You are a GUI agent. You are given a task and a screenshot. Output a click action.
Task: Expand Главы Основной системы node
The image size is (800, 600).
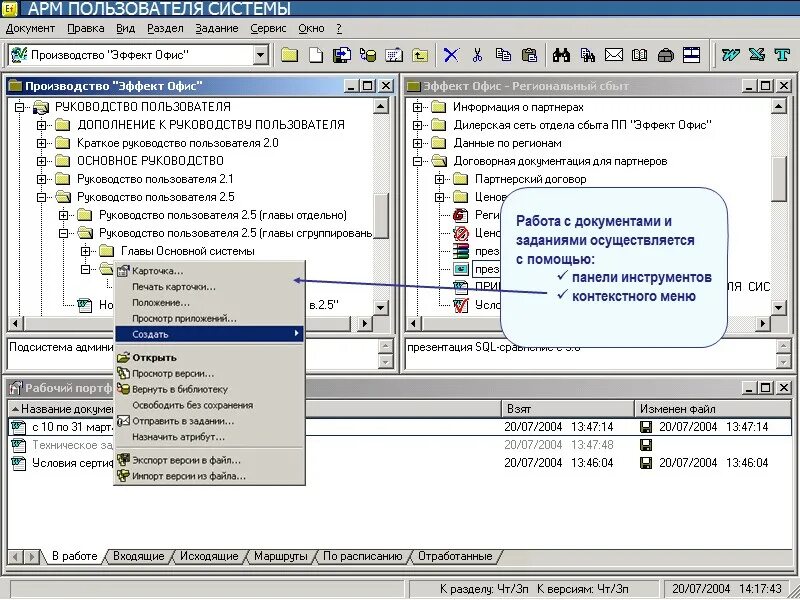tap(86, 252)
